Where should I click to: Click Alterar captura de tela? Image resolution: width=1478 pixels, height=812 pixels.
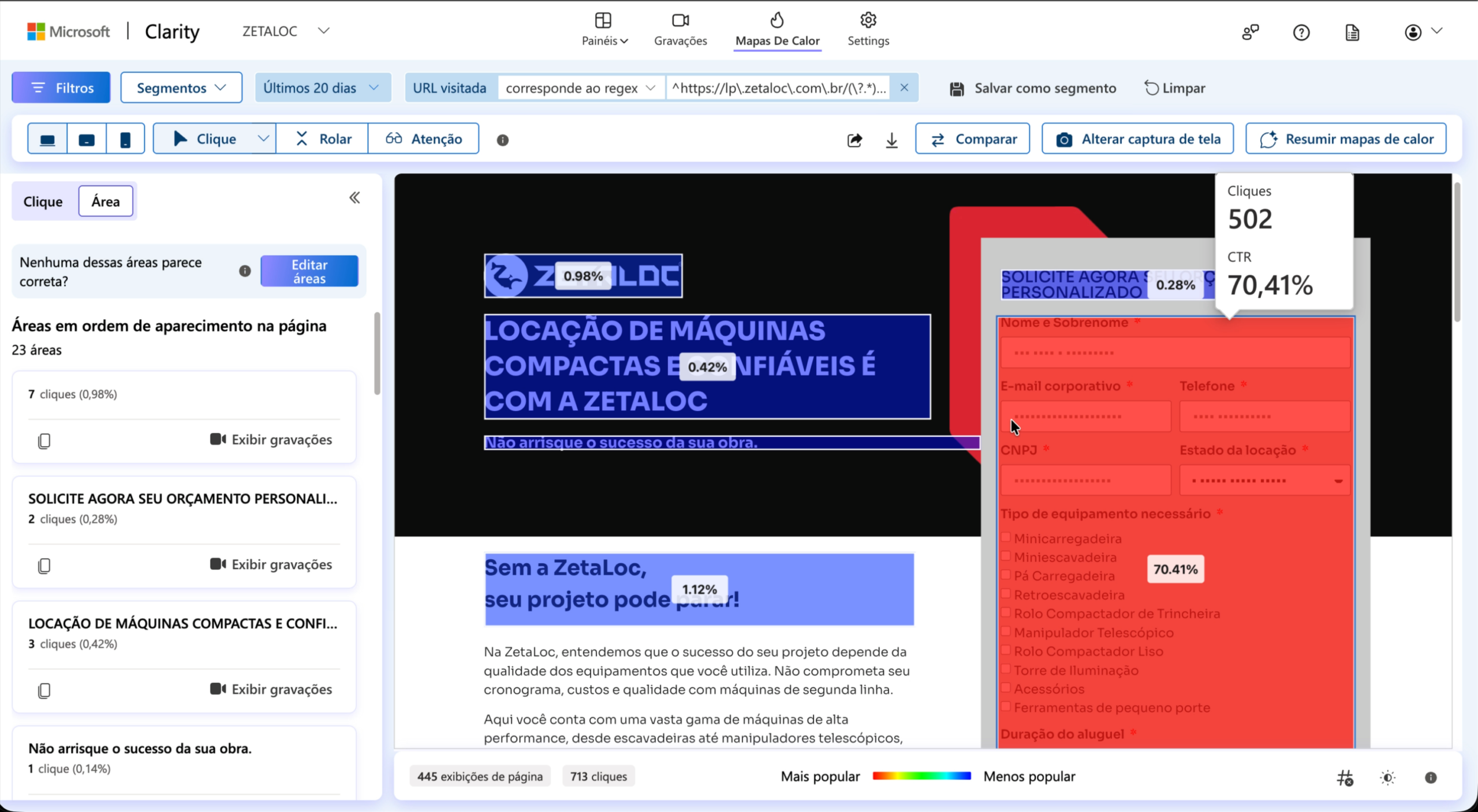(1138, 139)
